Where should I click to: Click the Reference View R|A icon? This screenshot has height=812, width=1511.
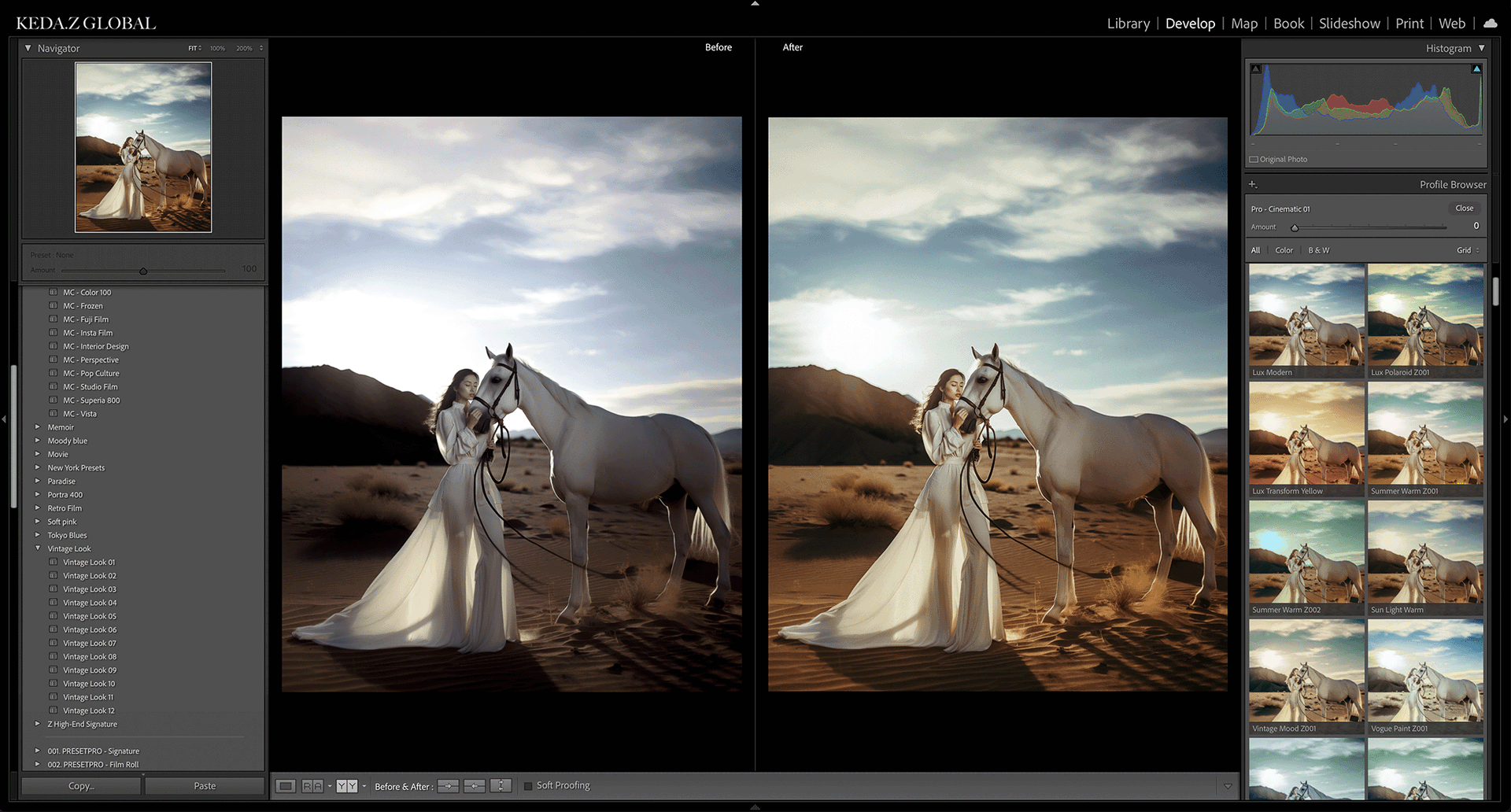click(312, 786)
